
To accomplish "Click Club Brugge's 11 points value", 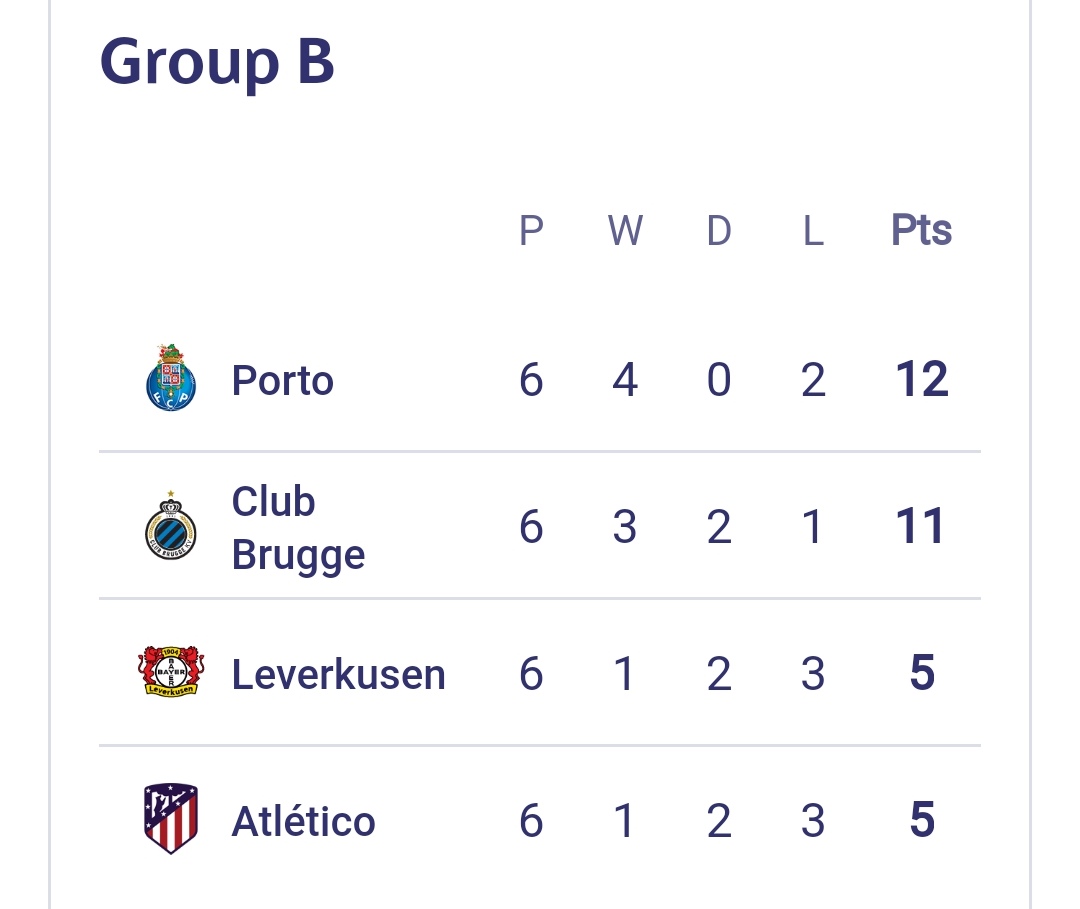I will [x=921, y=527].
